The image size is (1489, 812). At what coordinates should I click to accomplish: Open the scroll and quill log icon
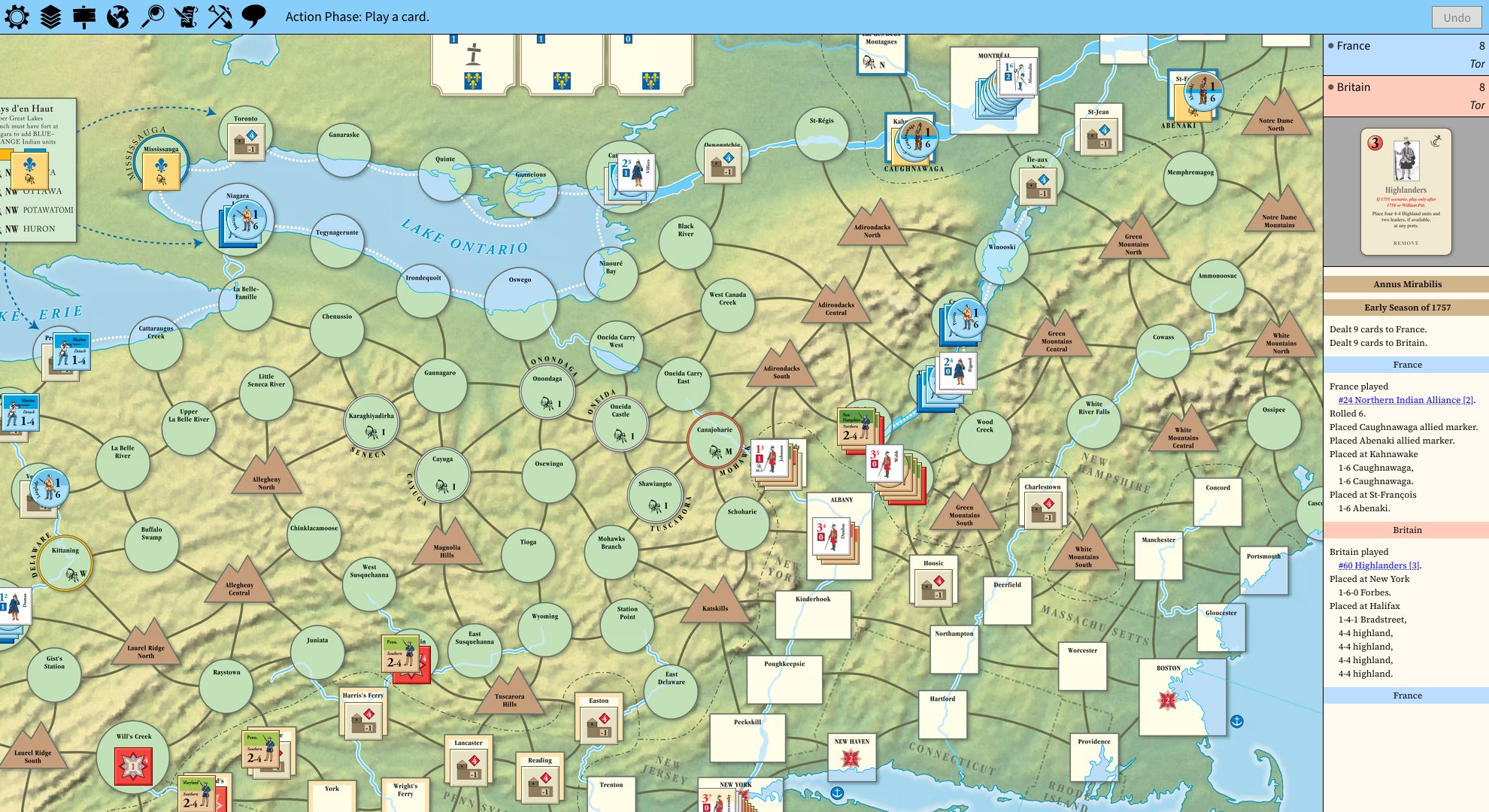187,17
